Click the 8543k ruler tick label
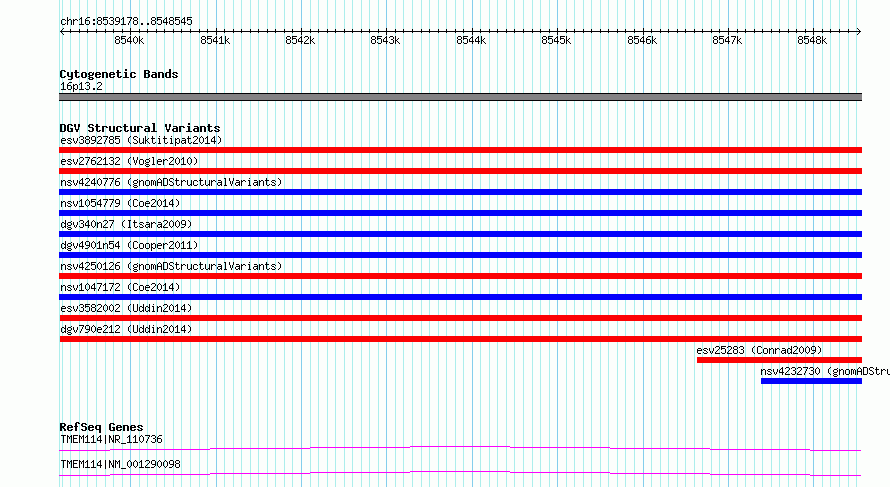Screen dimensions: 890x487 [x=385, y=40]
